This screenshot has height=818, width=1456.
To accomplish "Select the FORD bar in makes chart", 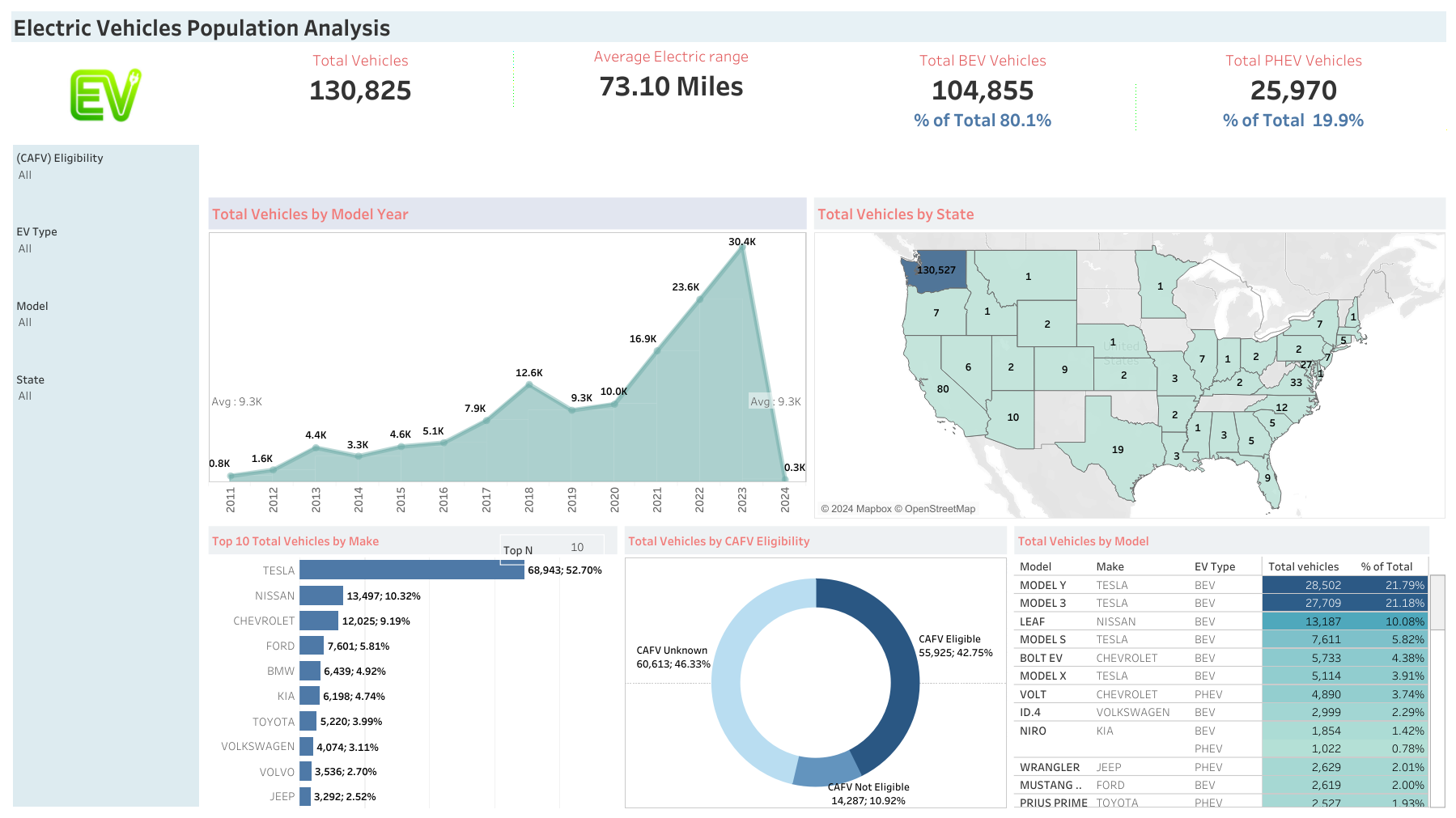I will point(312,646).
